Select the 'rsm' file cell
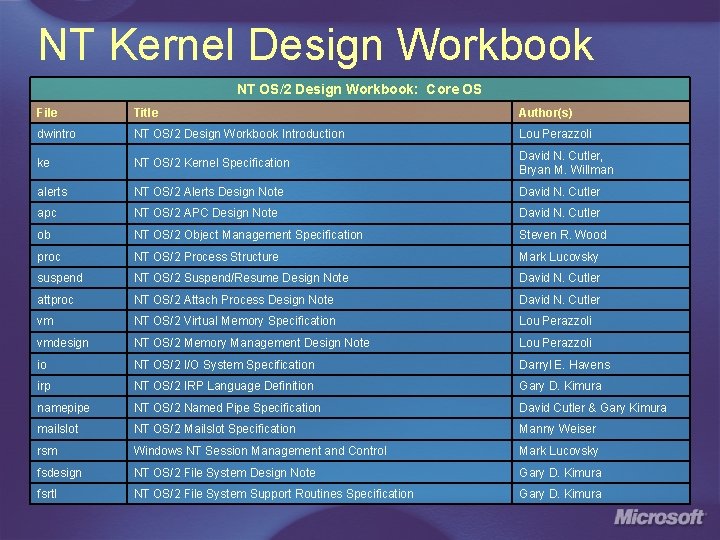This screenshot has height=540, width=720. click(79, 450)
